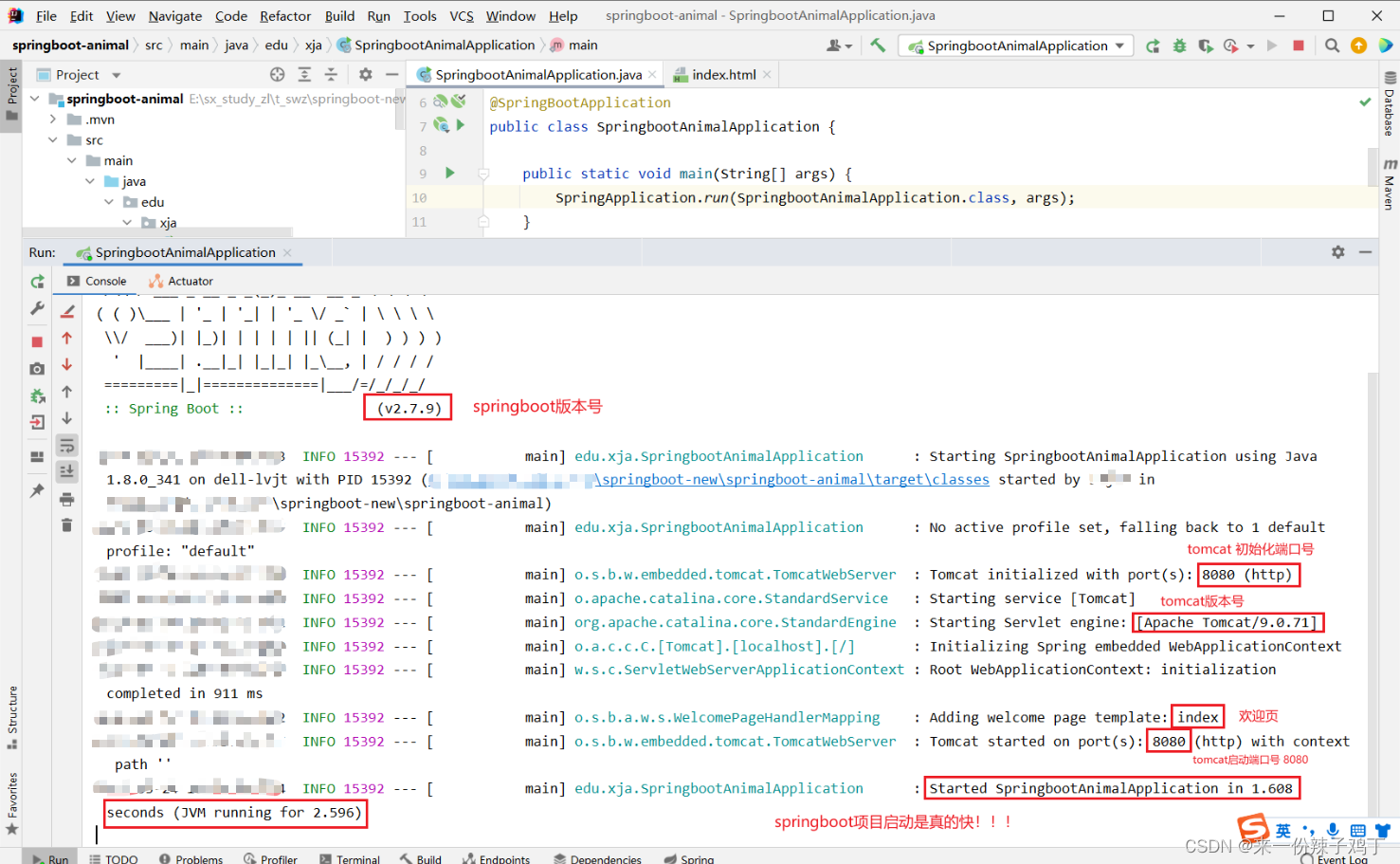Close SpringbootAnimalApplication run tab
The height and width of the screenshot is (864, 1400).
[x=287, y=253]
